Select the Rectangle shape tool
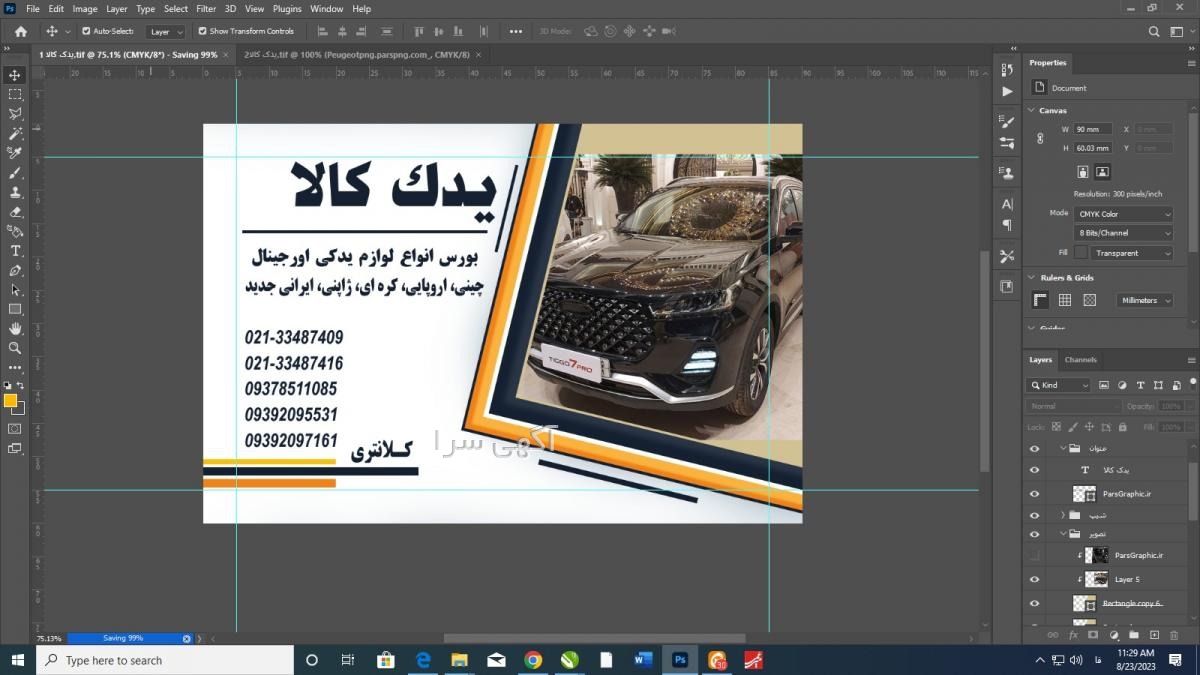Viewport: 1200px width, 675px height. (x=15, y=309)
